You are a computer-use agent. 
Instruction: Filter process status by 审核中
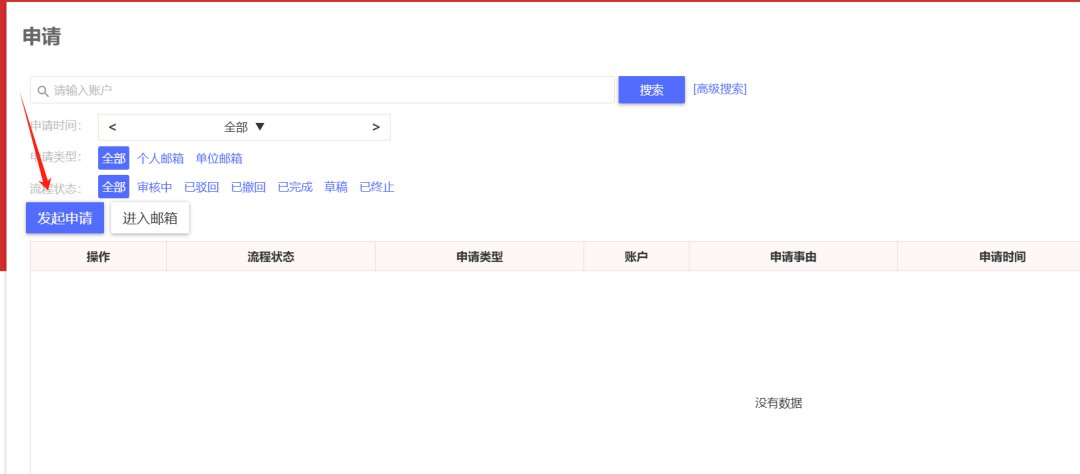155,187
